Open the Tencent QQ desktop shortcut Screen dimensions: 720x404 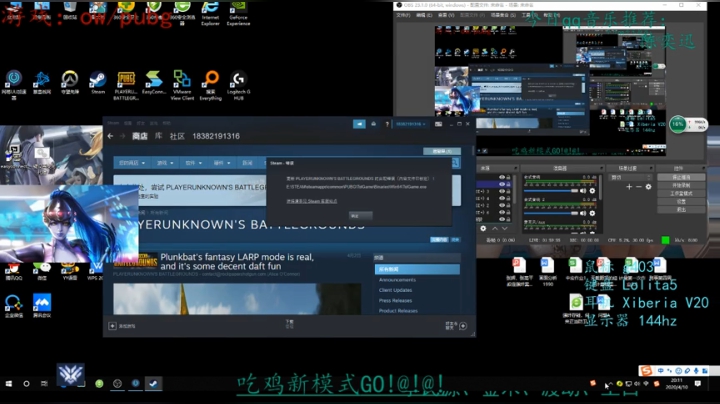[14, 271]
